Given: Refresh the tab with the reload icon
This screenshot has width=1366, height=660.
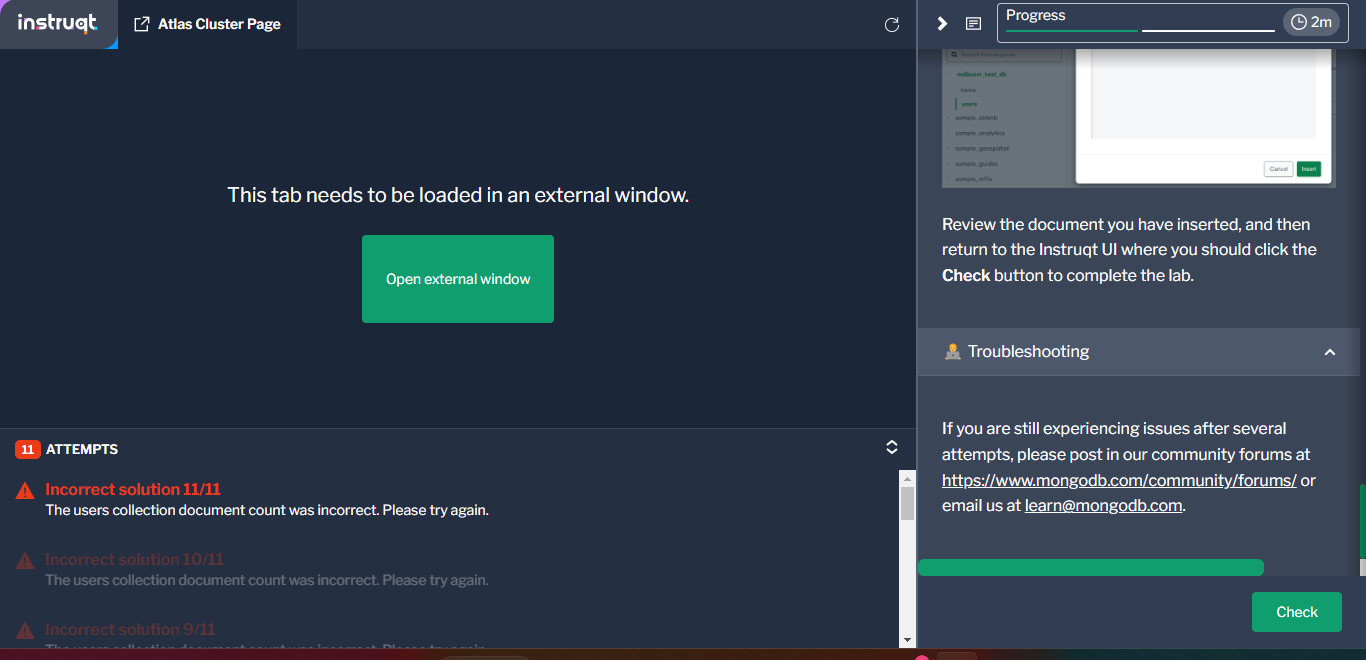Looking at the screenshot, I should coord(892,24).
